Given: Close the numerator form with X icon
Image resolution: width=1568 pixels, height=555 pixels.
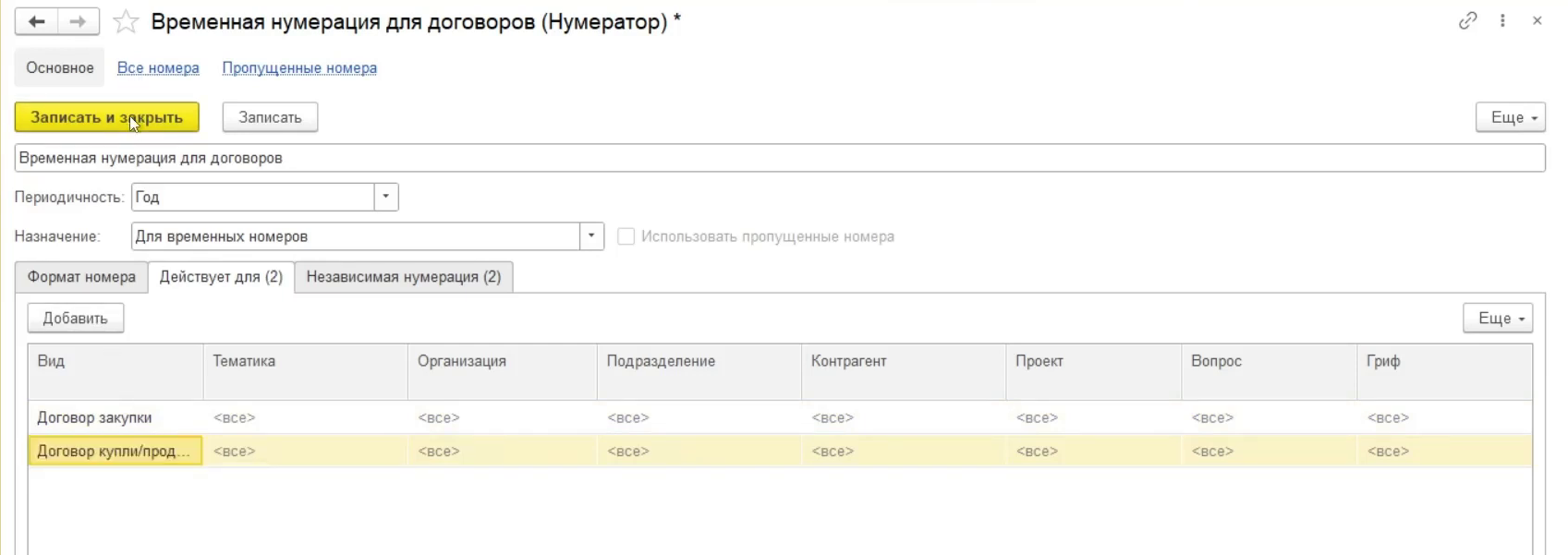Looking at the screenshot, I should click(x=1537, y=20).
